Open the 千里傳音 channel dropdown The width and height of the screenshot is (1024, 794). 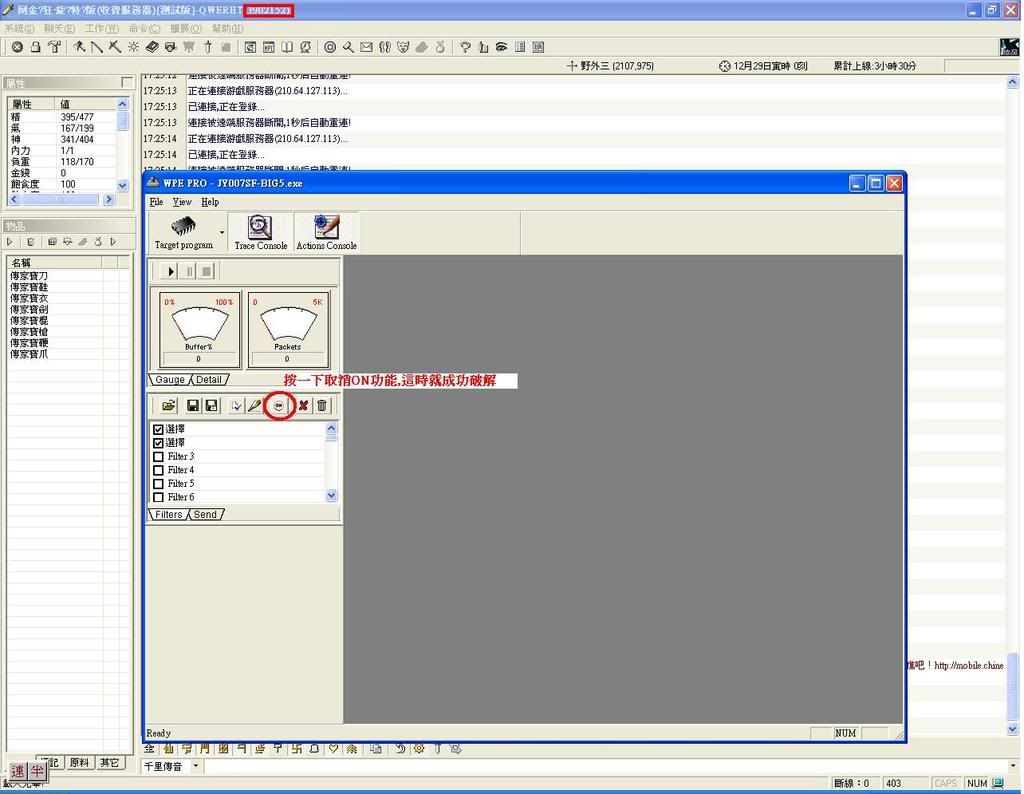tap(196, 766)
